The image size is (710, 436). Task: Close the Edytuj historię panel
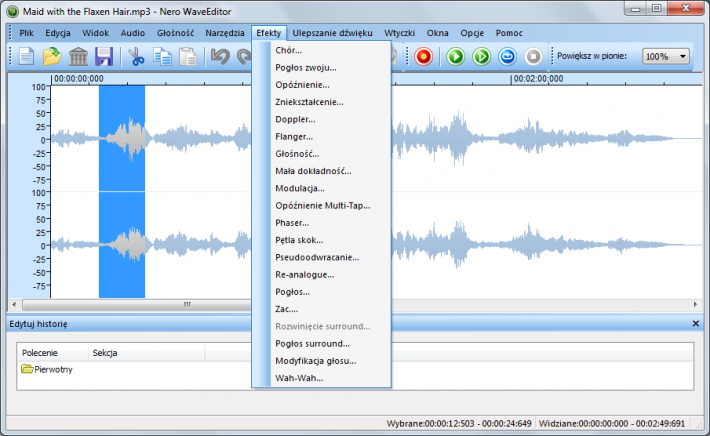[x=696, y=324]
